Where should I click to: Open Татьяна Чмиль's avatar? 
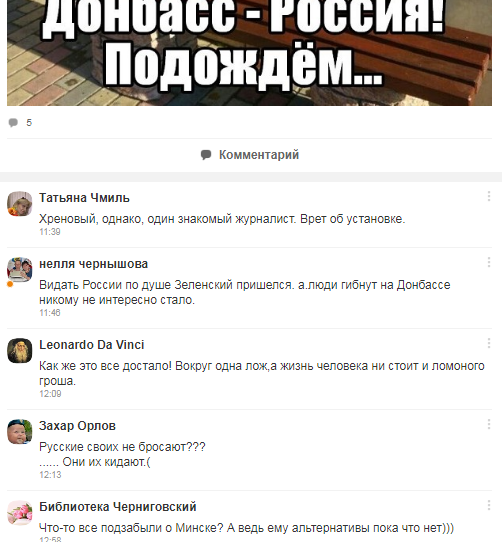(20, 204)
